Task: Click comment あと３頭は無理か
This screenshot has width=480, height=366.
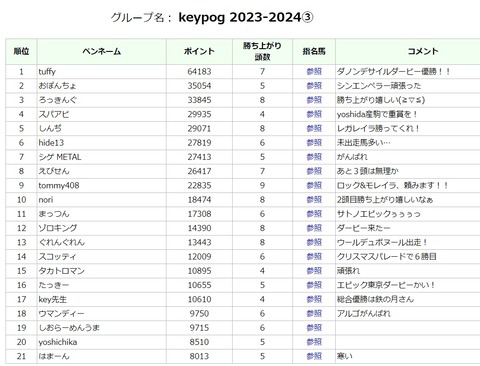Action: pos(368,171)
